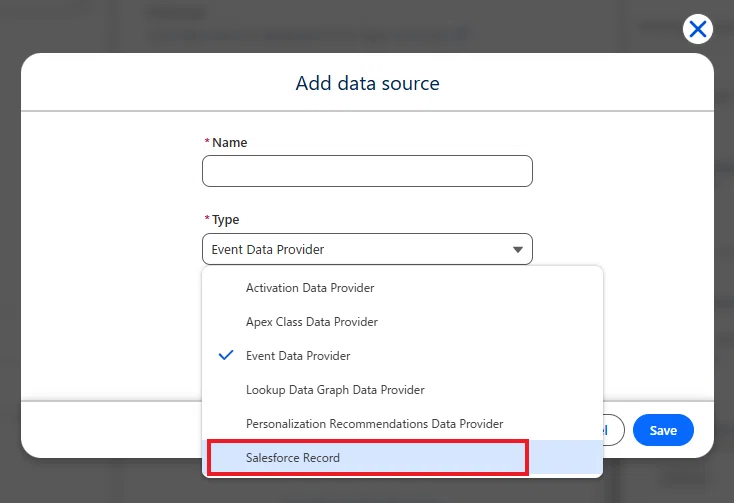This screenshot has height=503, width=734.
Task: Open the Type combo box
Action: 367,249
